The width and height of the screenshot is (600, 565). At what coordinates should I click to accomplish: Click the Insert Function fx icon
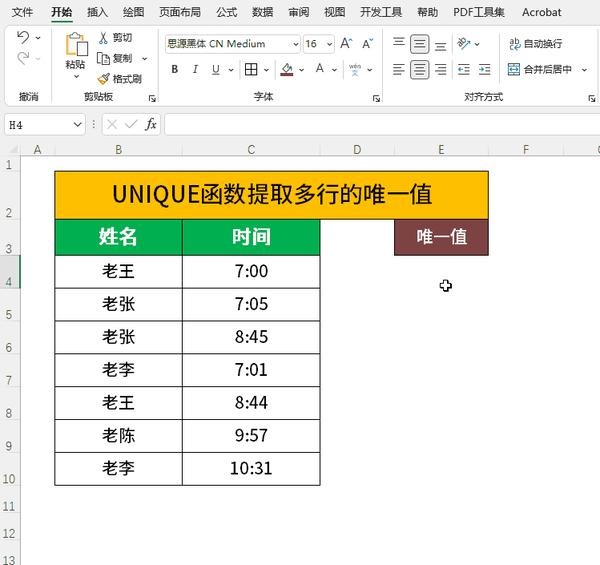150,124
